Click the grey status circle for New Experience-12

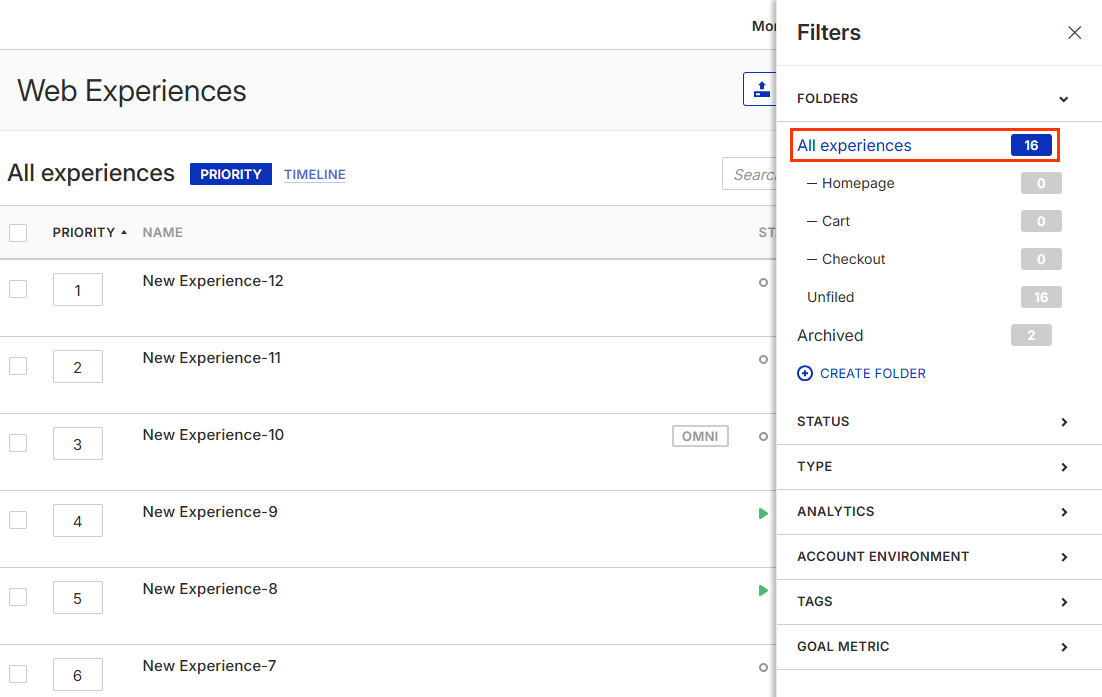[x=763, y=283]
